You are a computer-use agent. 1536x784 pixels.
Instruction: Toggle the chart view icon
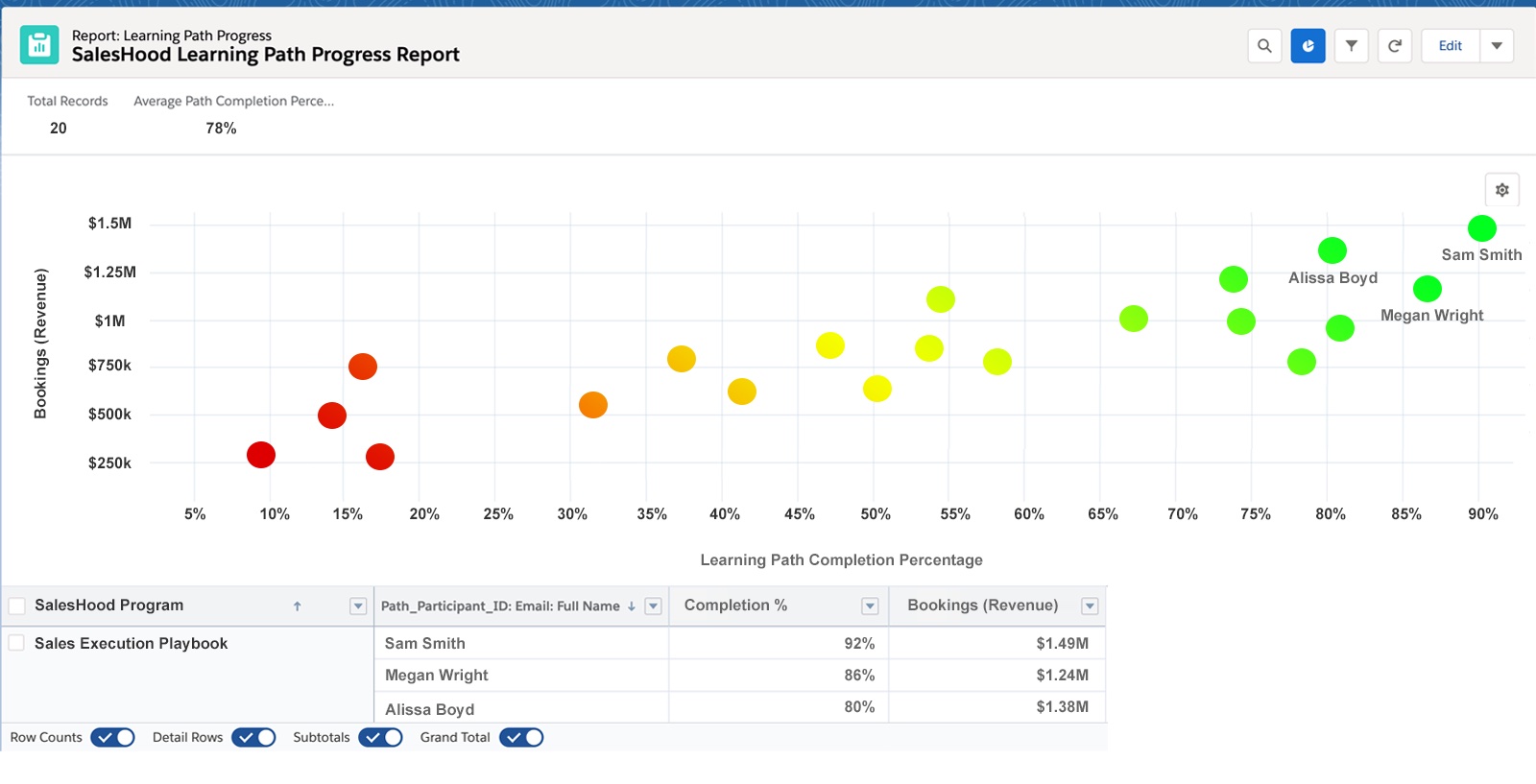[1308, 46]
